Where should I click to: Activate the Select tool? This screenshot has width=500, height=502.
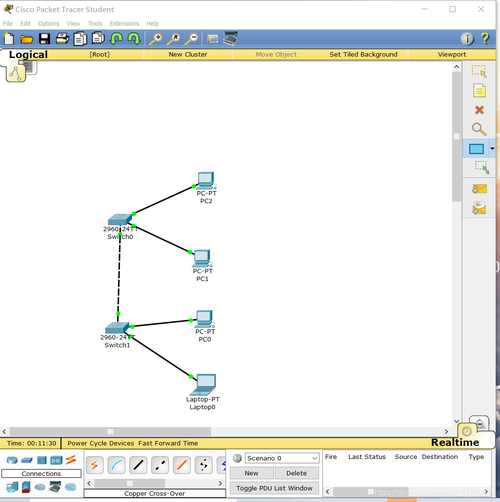click(479, 71)
